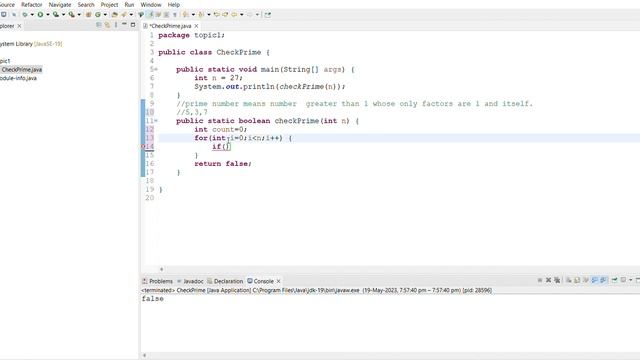Screen dimensions: 640x360
Task: Open Package Explorer View Menu icon
Action: pos(116,25)
